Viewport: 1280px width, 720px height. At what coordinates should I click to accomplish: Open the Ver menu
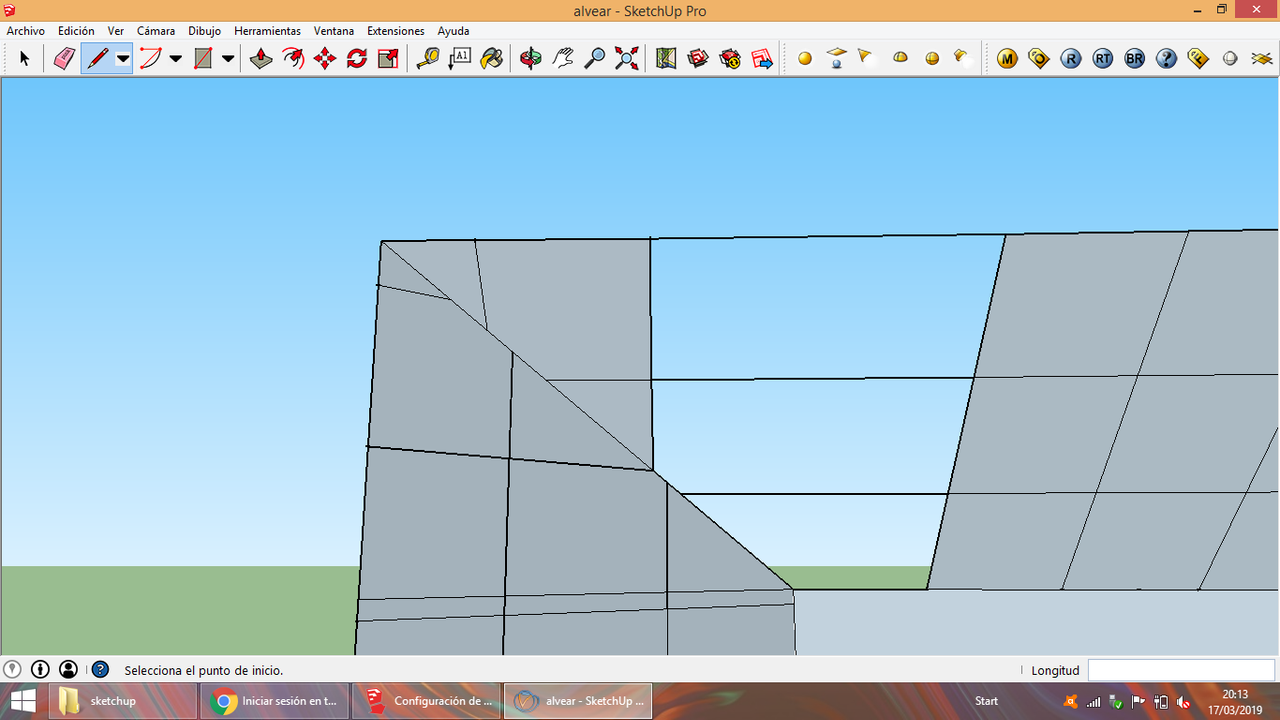(116, 31)
